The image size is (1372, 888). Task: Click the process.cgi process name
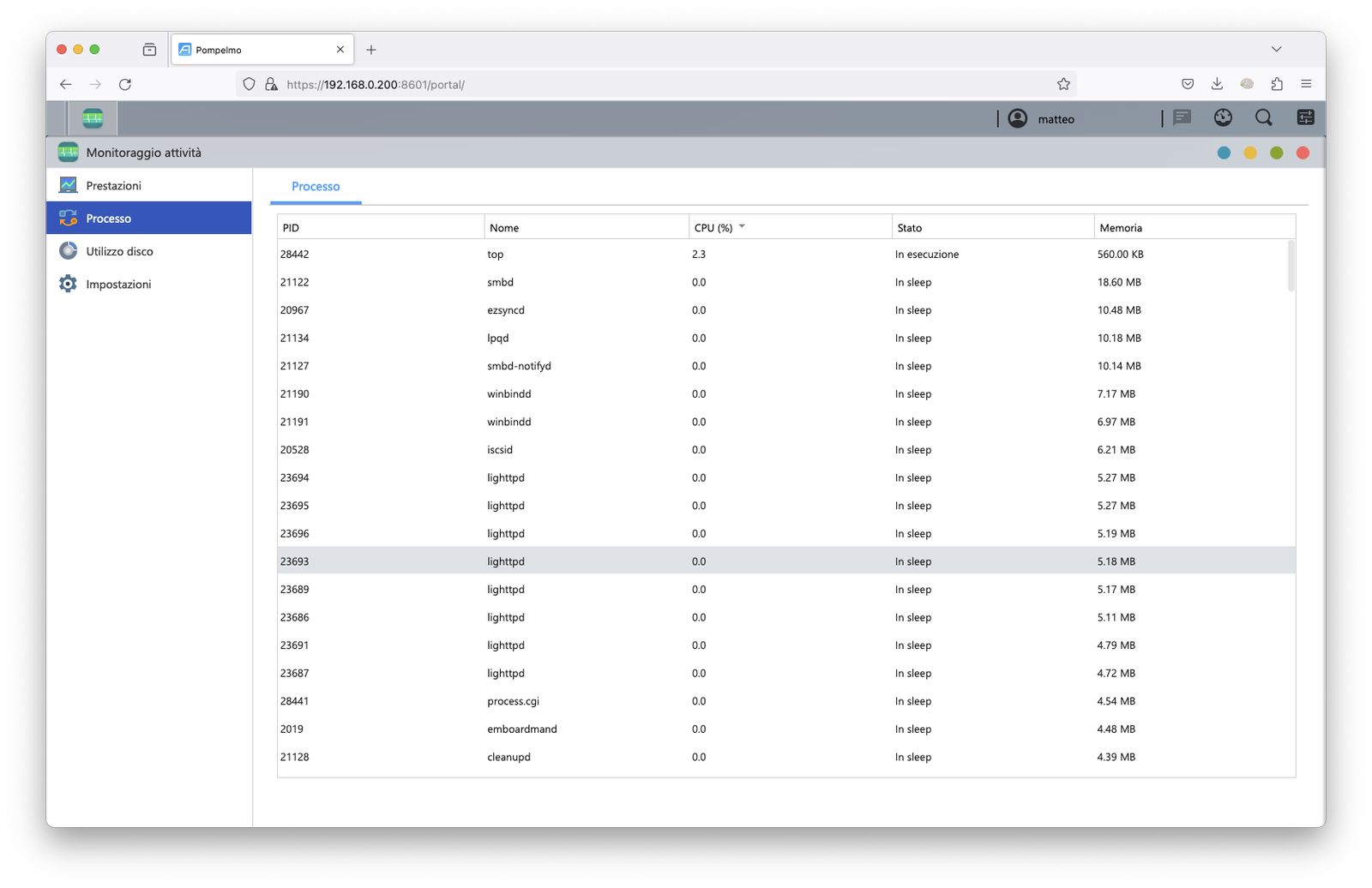(x=514, y=701)
